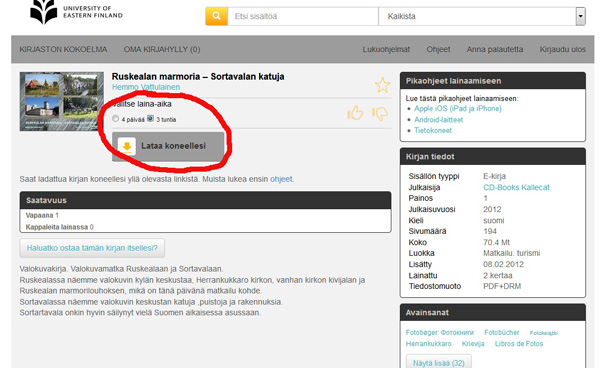
Task: Click the Fotobücher keyword
Action: click(502, 332)
